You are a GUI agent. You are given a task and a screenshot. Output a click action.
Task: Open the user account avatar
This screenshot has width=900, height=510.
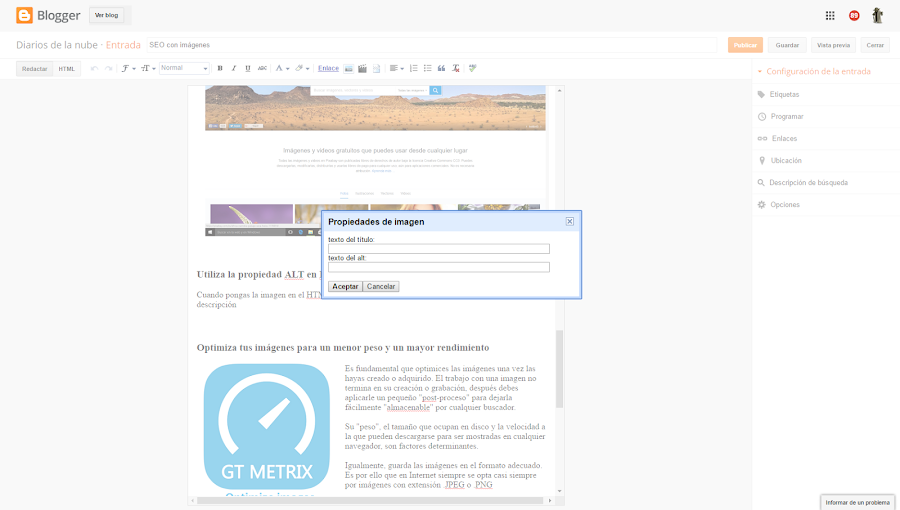(x=877, y=15)
